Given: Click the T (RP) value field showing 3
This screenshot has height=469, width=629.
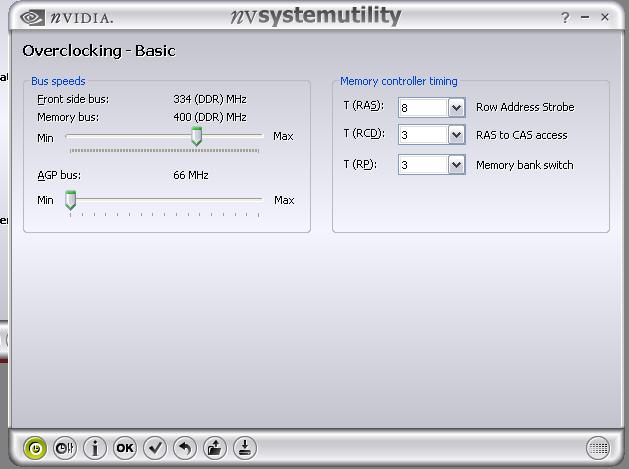Looking at the screenshot, I should (x=423, y=164).
